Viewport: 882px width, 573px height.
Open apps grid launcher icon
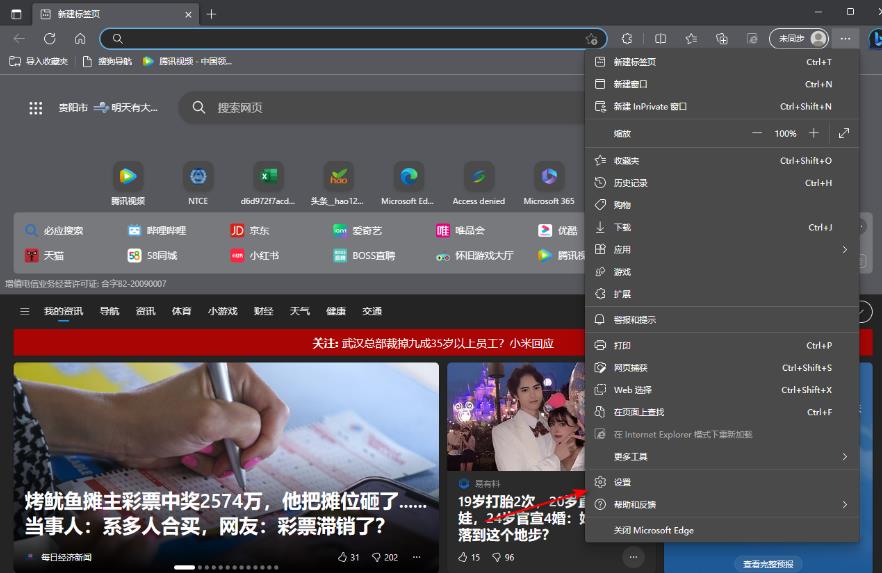click(35, 108)
